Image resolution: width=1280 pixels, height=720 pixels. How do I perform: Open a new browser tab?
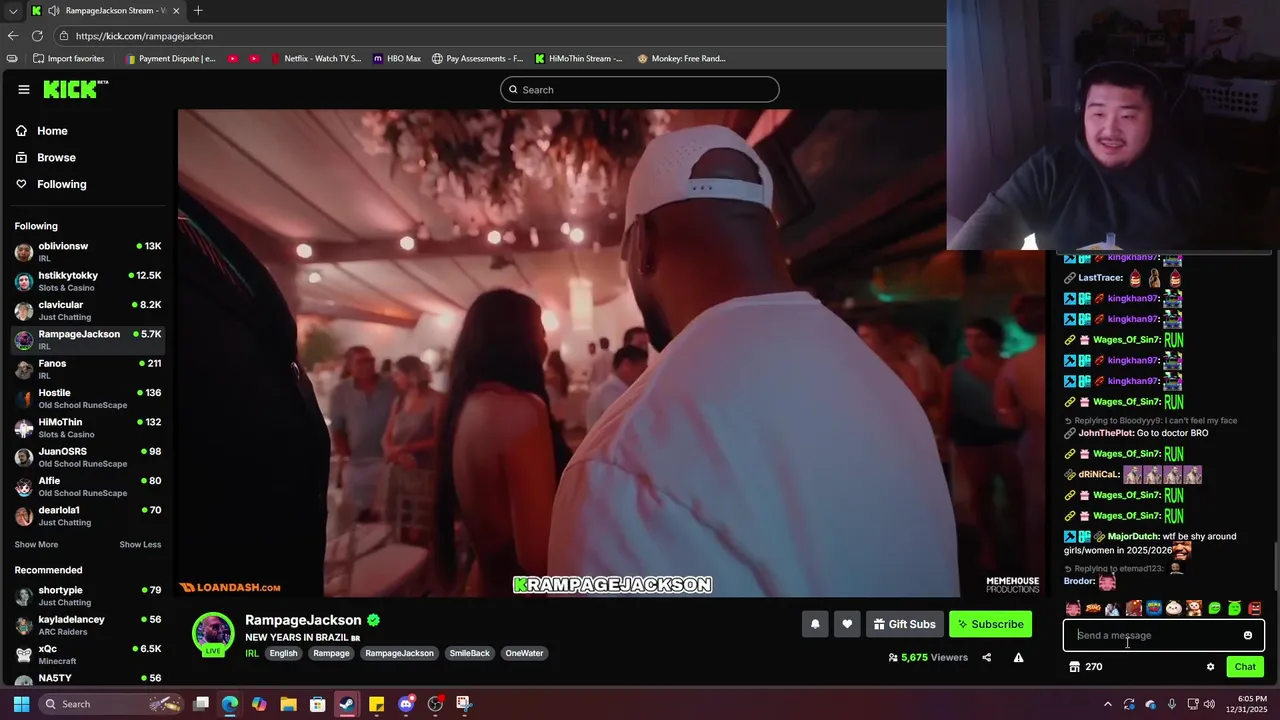pyautogui.click(x=198, y=11)
